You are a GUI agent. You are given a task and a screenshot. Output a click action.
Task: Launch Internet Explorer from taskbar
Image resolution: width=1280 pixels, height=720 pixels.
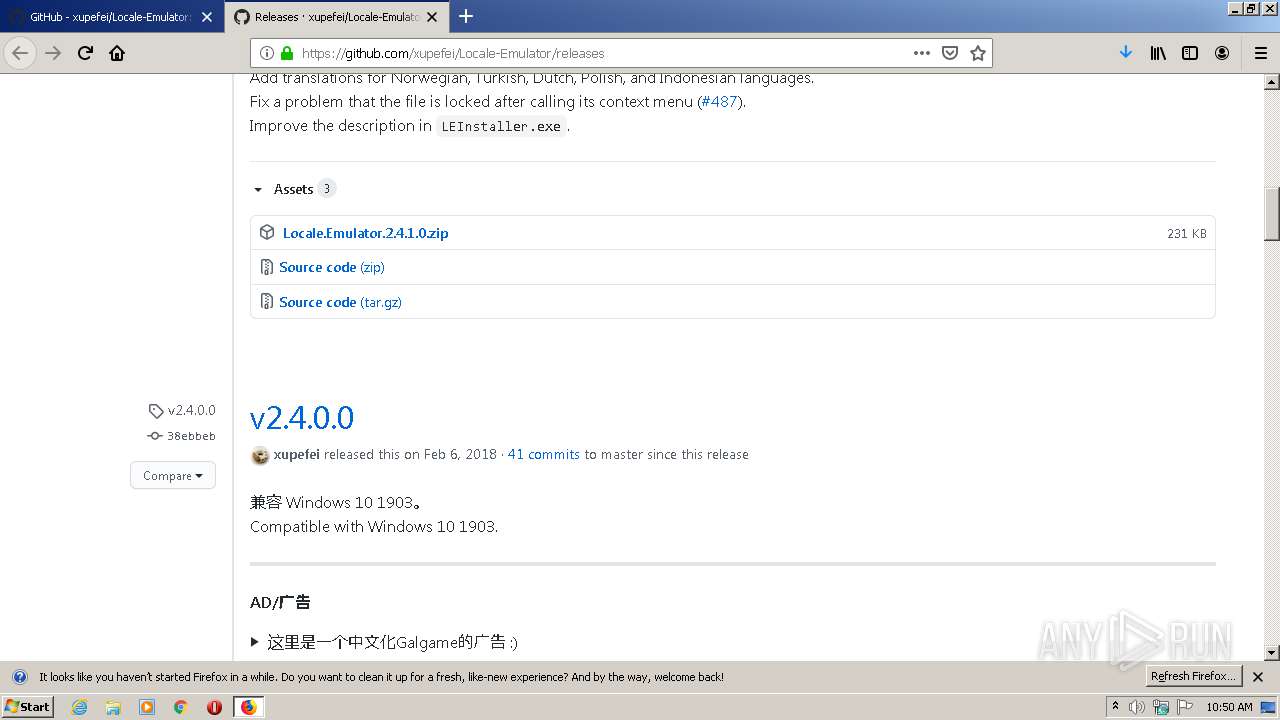coord(79,707)
